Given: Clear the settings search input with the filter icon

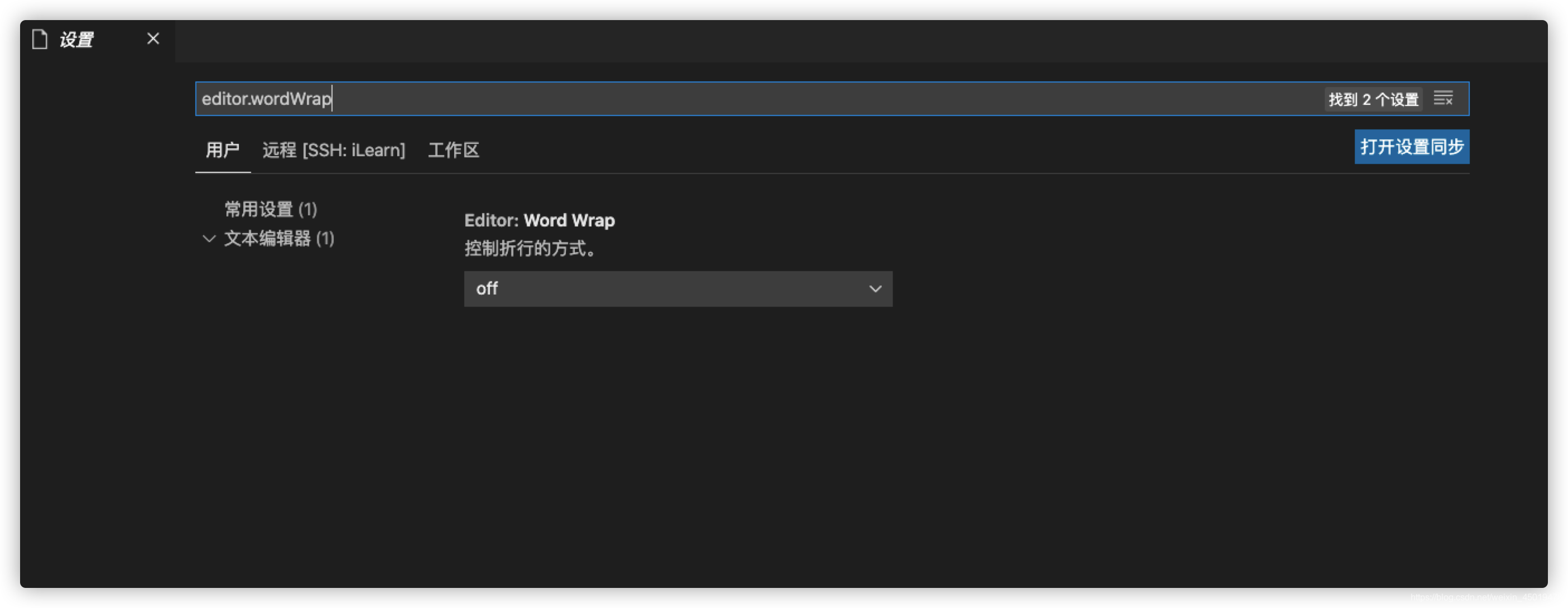Looking at the screenshot, I should (1443, 99).
